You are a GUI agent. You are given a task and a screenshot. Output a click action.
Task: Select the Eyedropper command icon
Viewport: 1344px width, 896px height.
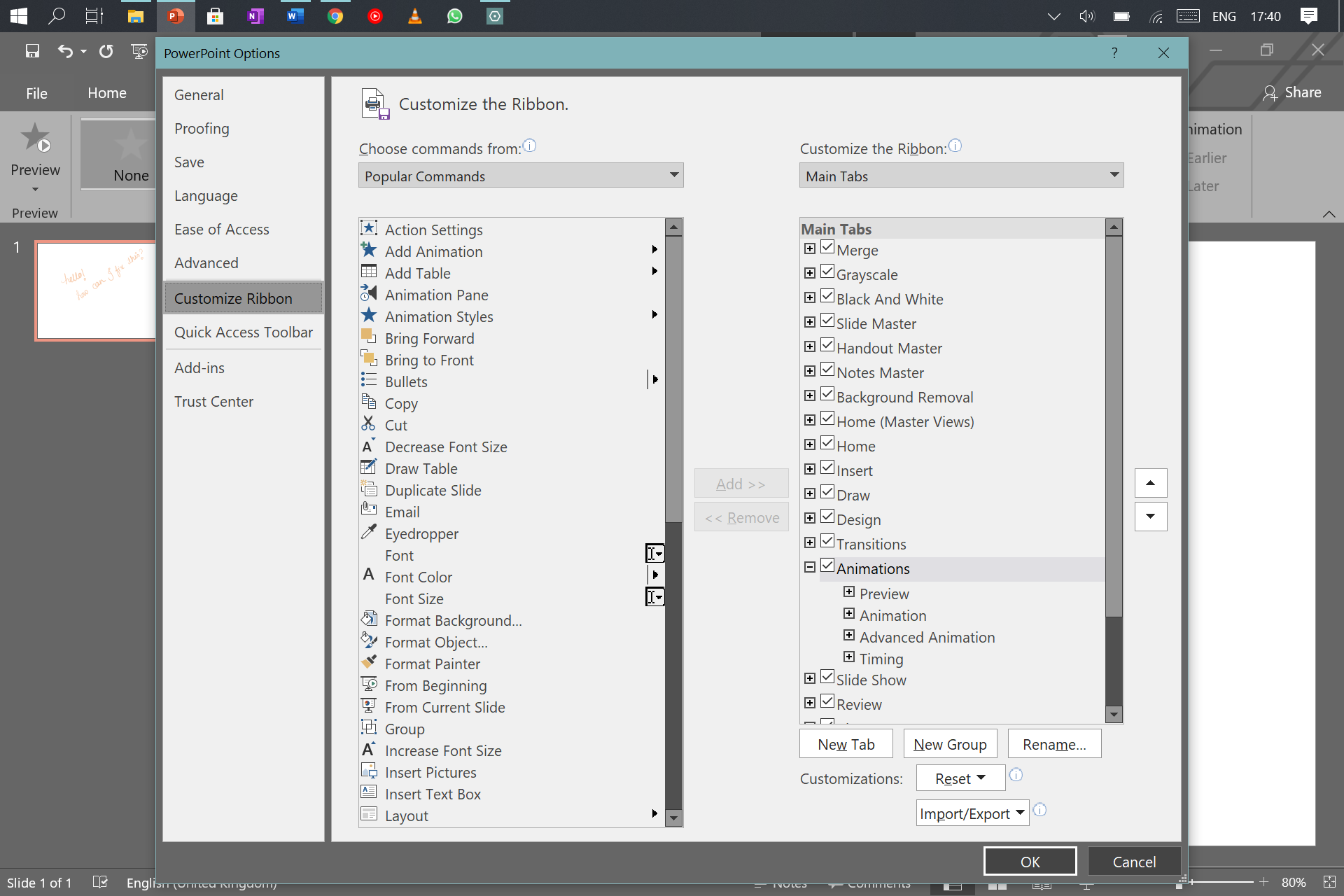[x=369, y=532]
